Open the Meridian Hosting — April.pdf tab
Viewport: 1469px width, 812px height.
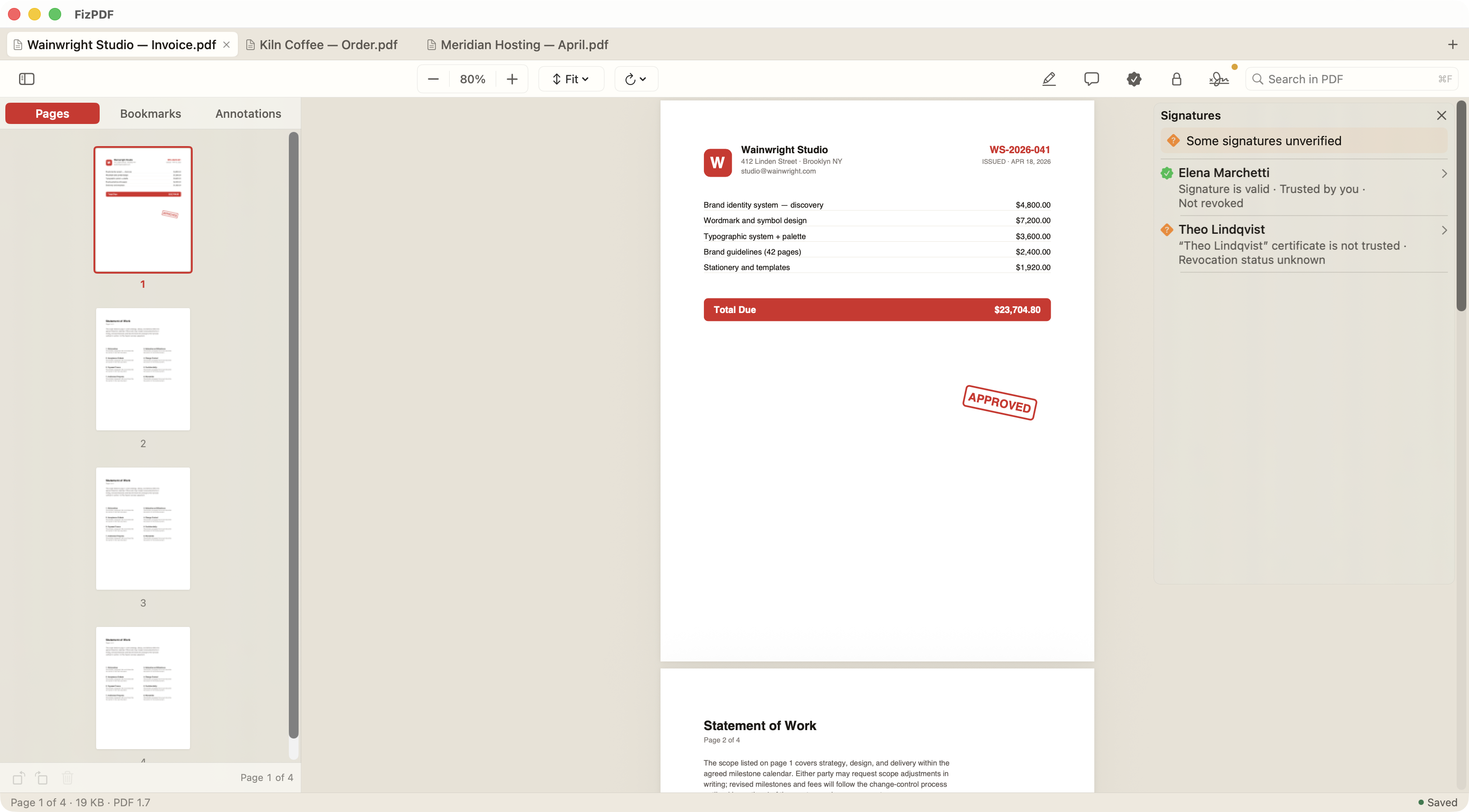point(518,44)
